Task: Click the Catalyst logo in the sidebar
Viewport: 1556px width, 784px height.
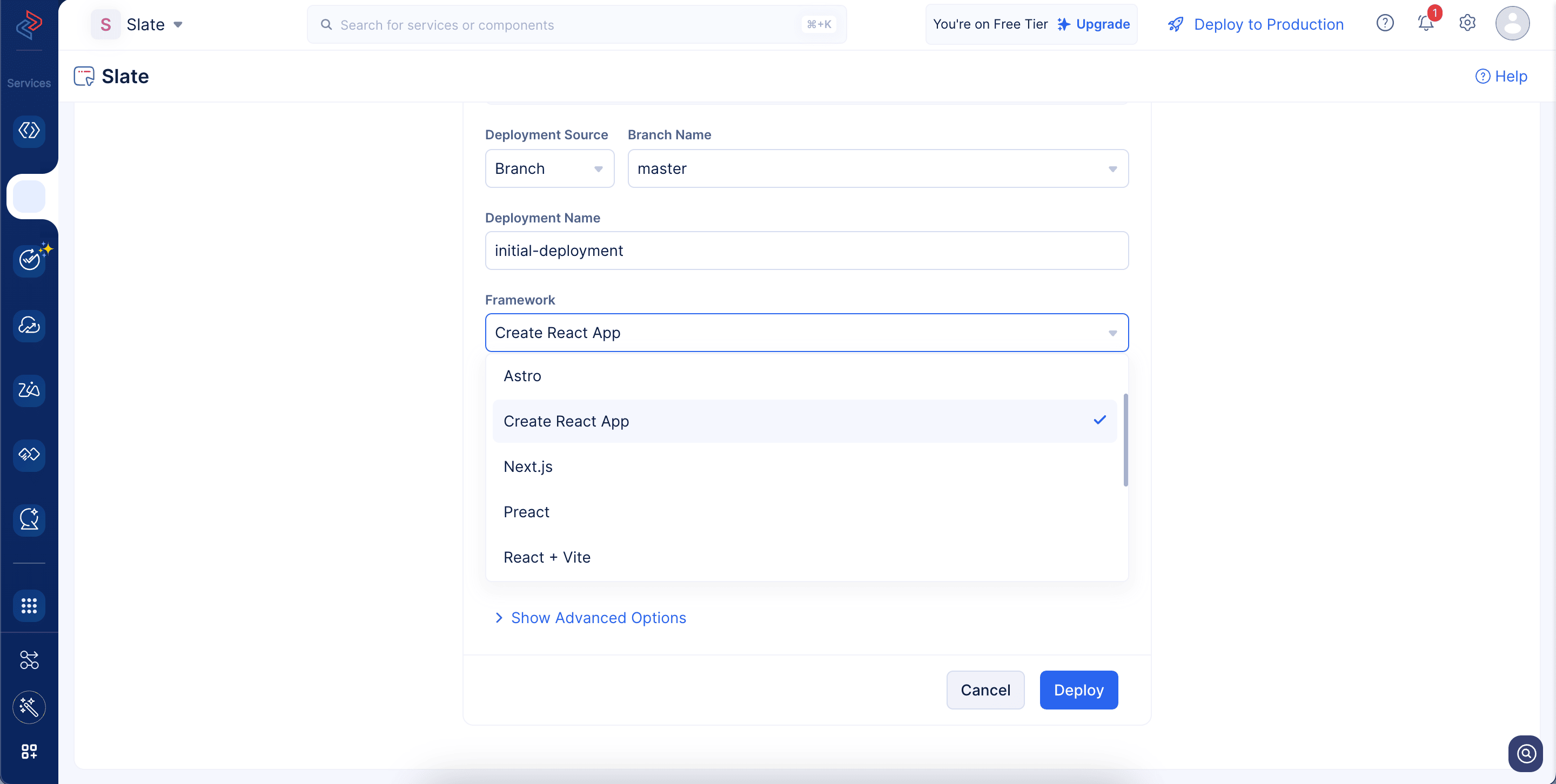Action: tap(29, 25)
